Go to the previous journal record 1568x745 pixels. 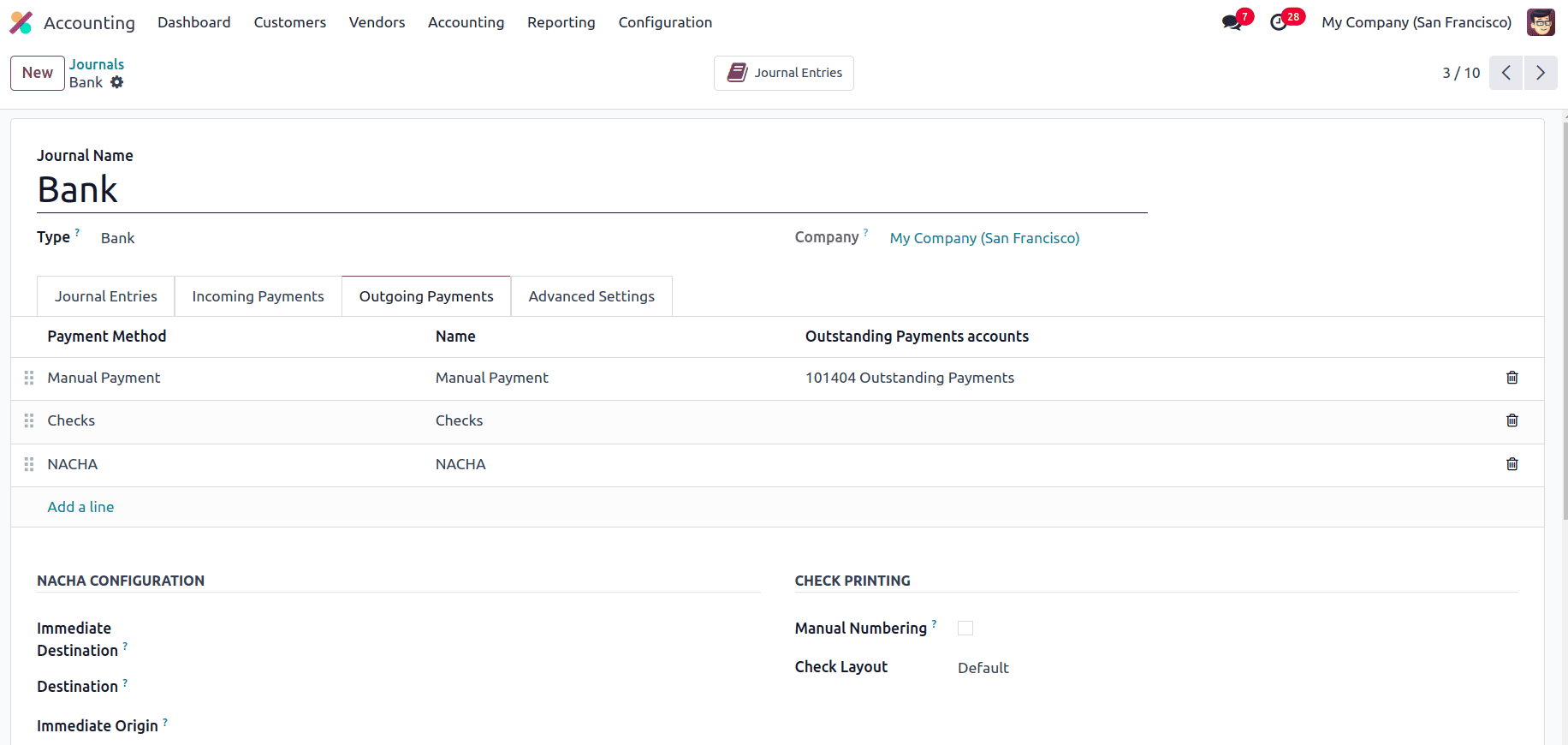(x=1506, y=73)
